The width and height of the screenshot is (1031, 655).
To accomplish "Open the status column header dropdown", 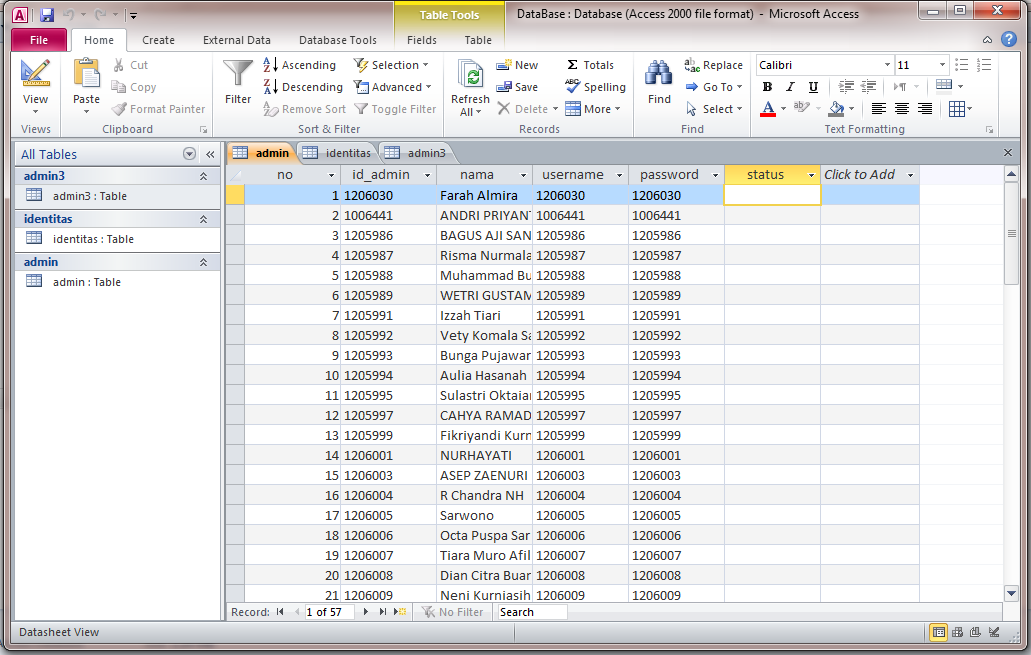I will [811, 175].
